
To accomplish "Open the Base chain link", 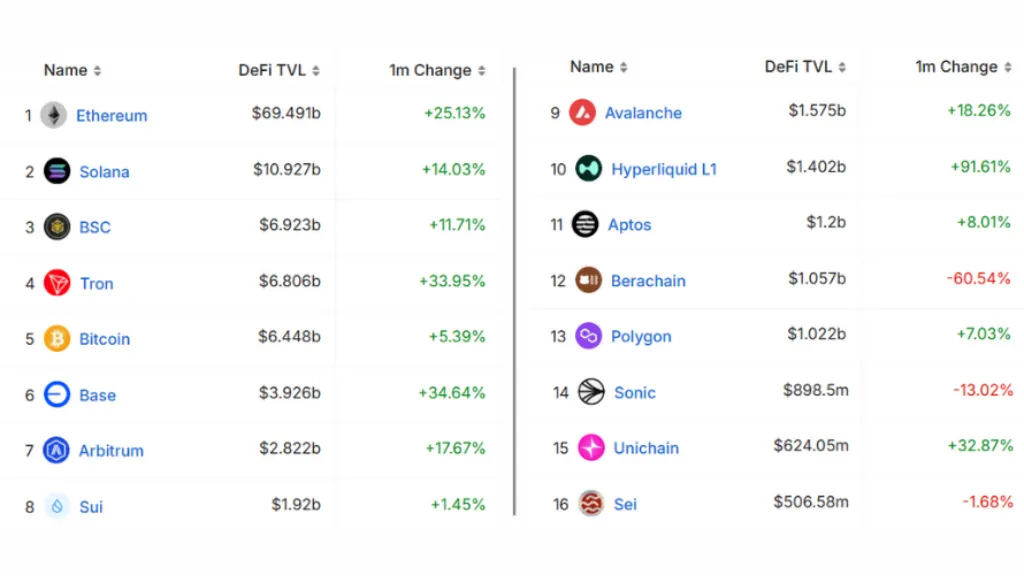I will coord(97,395).
